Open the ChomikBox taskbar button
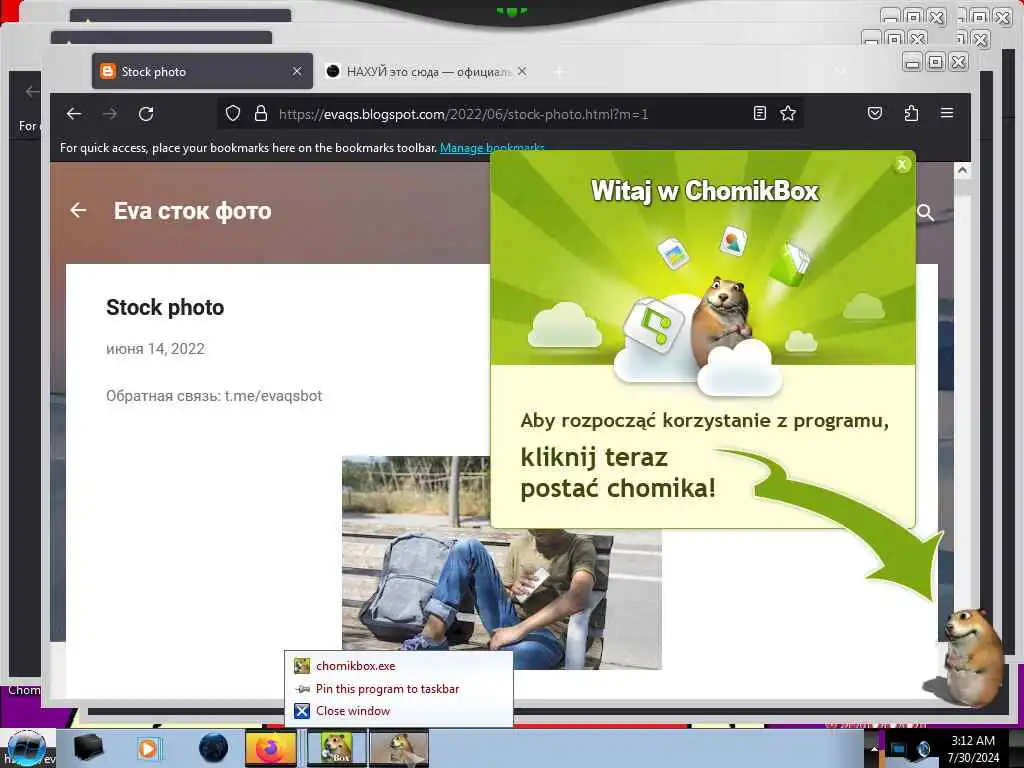1024x768 pixels. click(337, 748)
